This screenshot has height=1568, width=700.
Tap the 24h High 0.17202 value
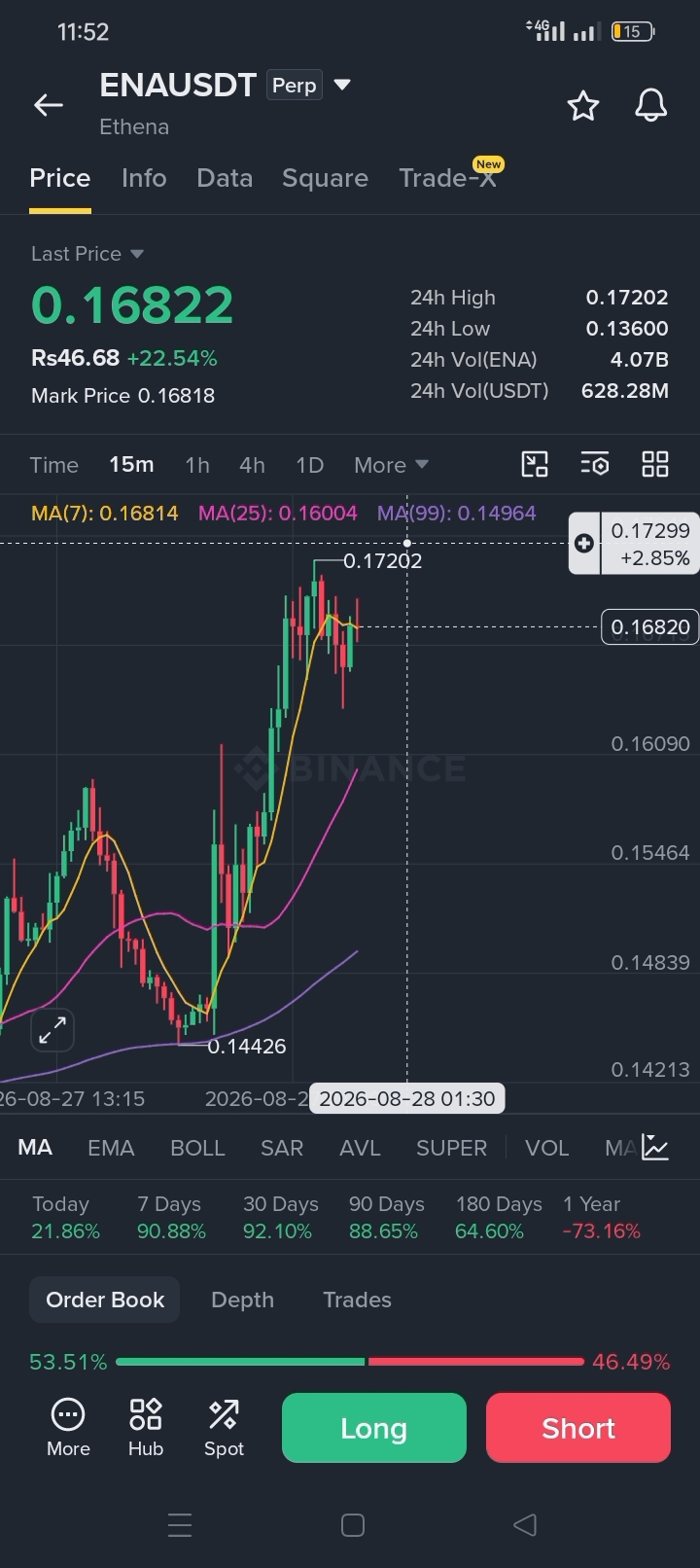(627, 298)
